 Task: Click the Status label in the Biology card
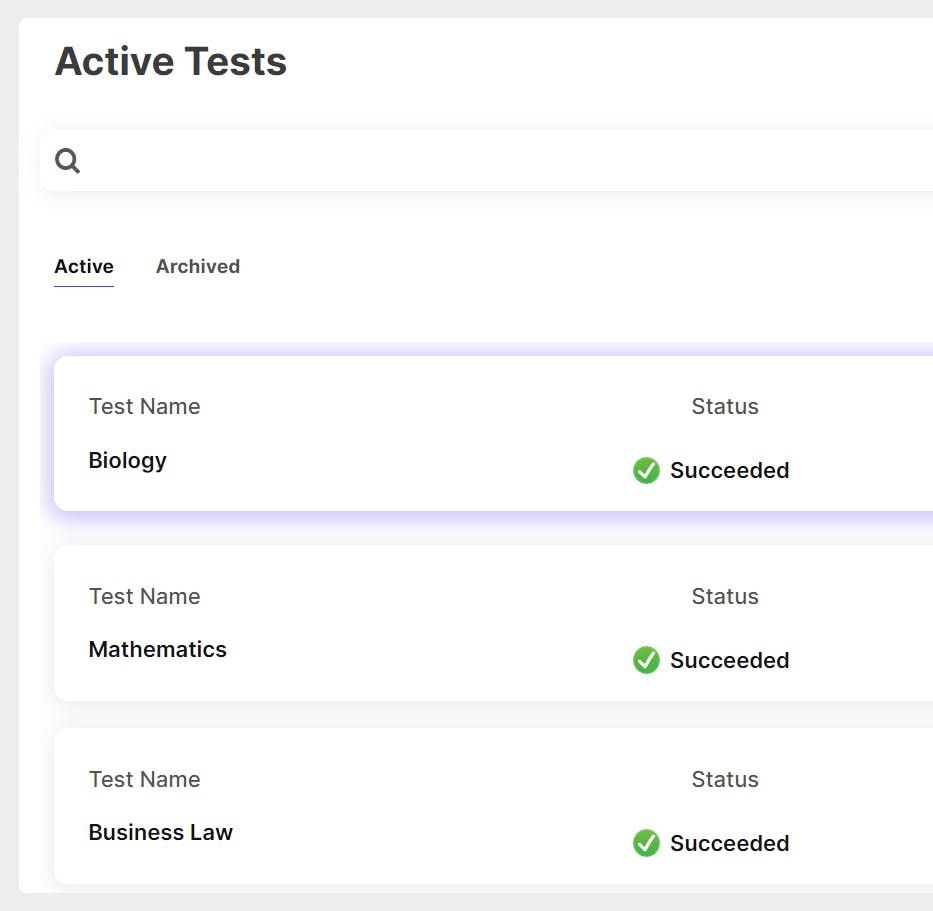coord(725,406)
